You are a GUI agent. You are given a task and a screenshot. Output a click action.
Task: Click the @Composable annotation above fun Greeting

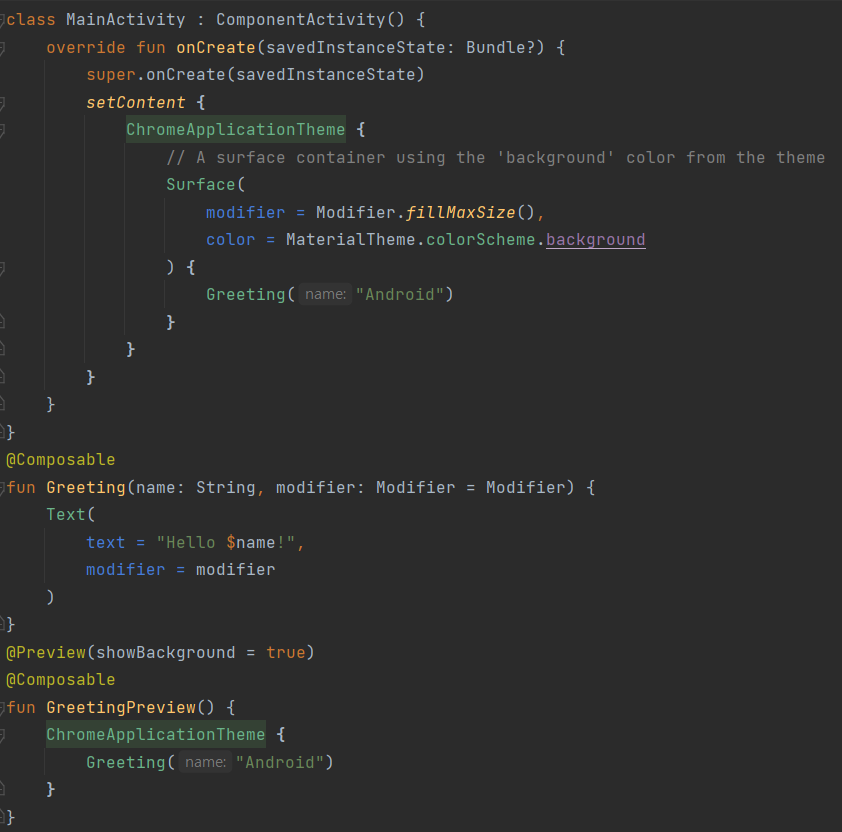(61, 460)
